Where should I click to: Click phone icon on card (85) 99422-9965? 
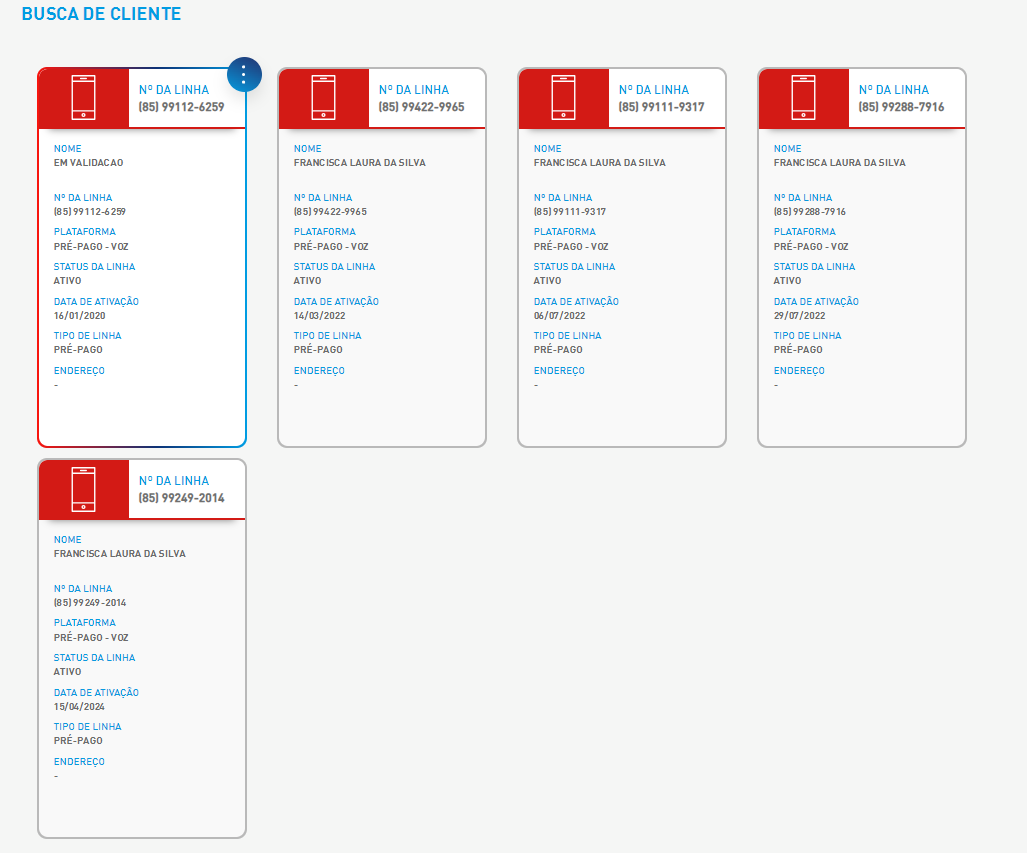pos(324,98)
